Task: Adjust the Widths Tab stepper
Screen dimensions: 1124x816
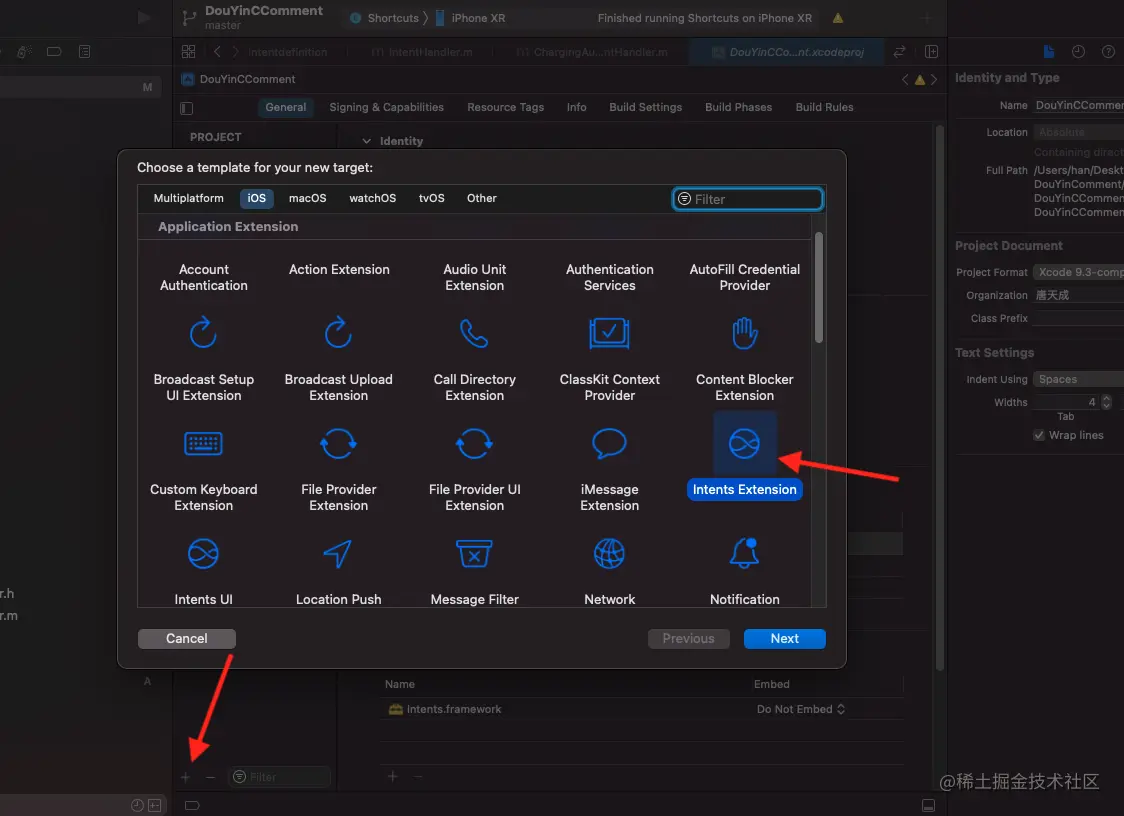Action: [1106, 402]
